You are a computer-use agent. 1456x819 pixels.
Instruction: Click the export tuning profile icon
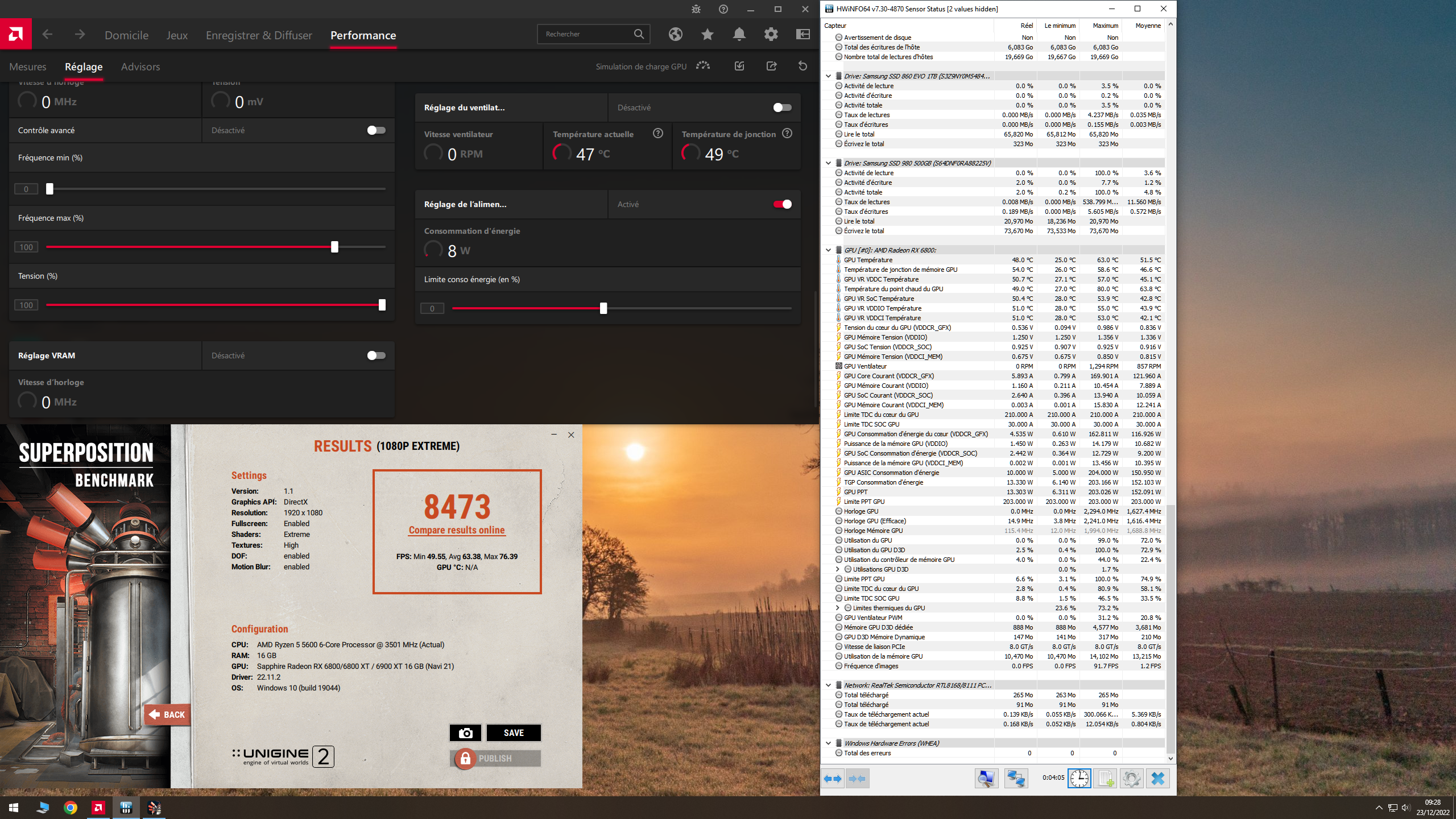(x=772, y=66)
